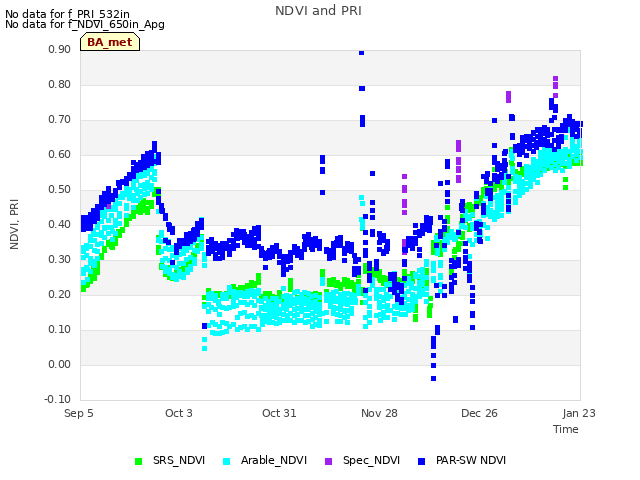
Task: Click the Dec 26 x-axis tick label
Action: tap(479, 413)
